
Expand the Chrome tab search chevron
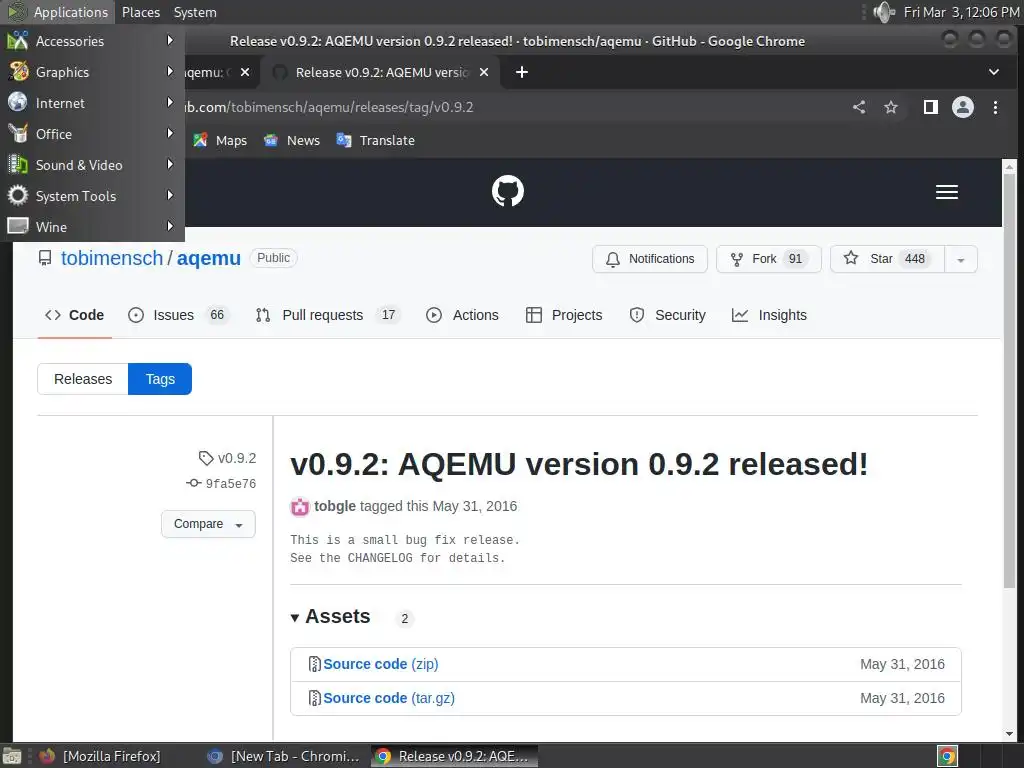(993, 72)
